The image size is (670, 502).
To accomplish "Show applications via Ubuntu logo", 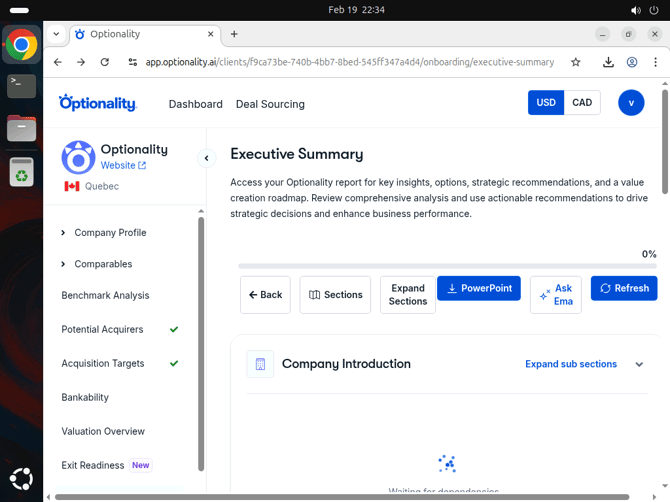I will click(x=21, y=479).
